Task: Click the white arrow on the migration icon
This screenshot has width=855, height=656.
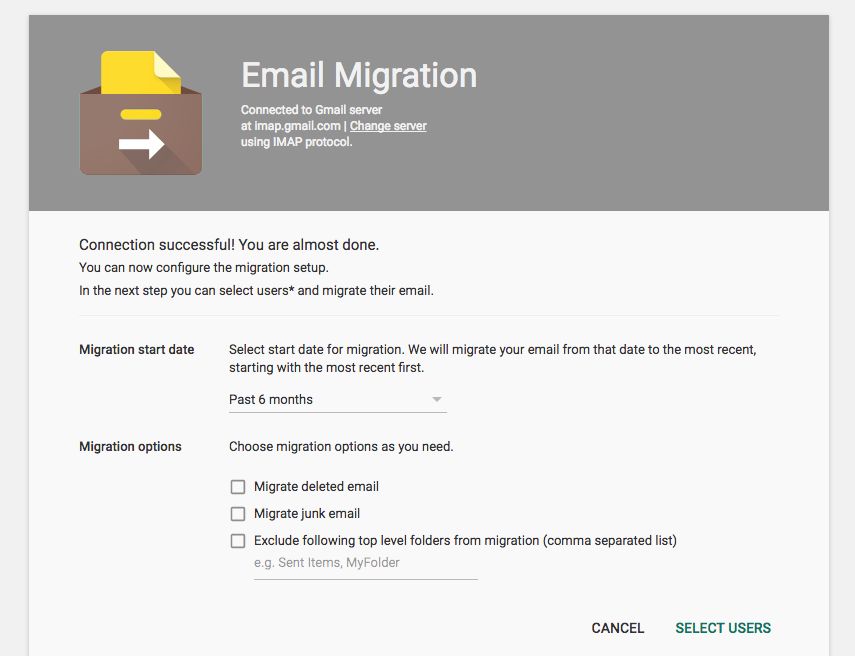Action: (x=141, y=145)
